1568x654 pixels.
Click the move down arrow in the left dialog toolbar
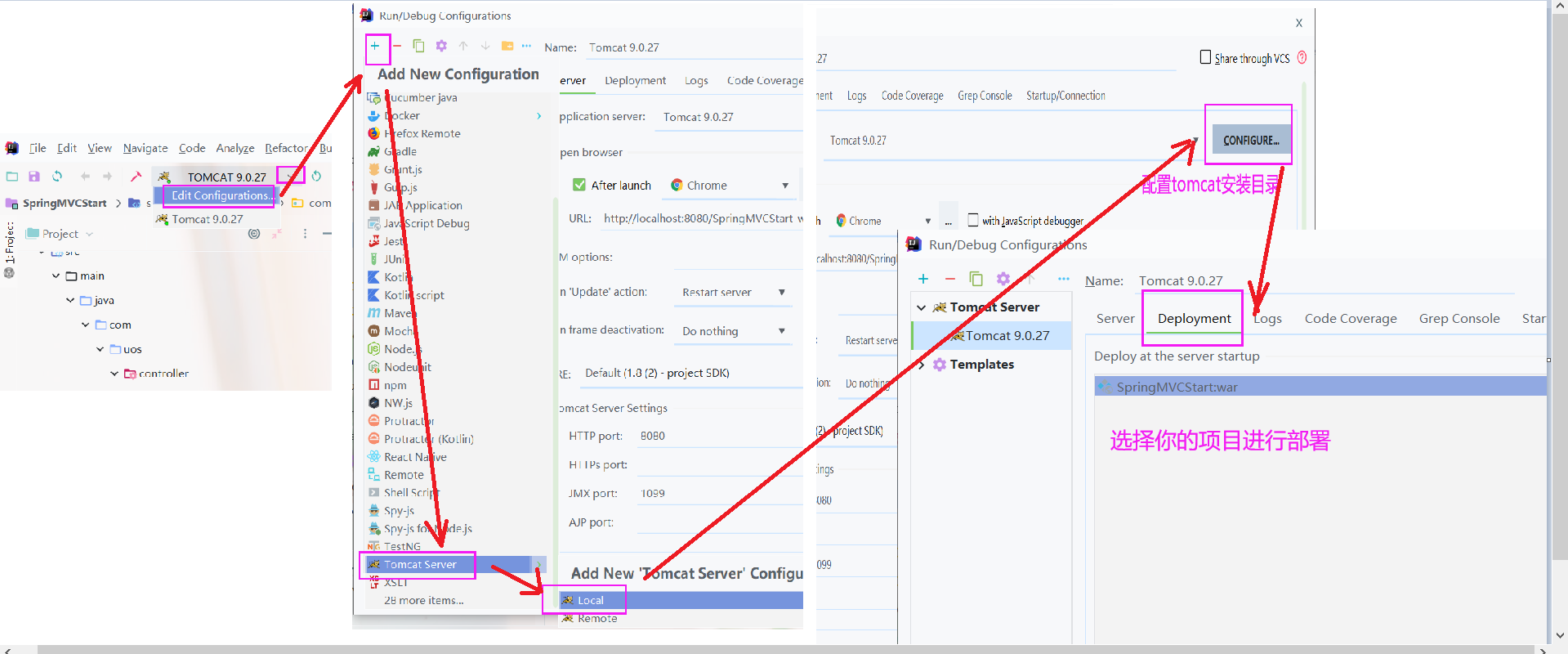[485, 46]
